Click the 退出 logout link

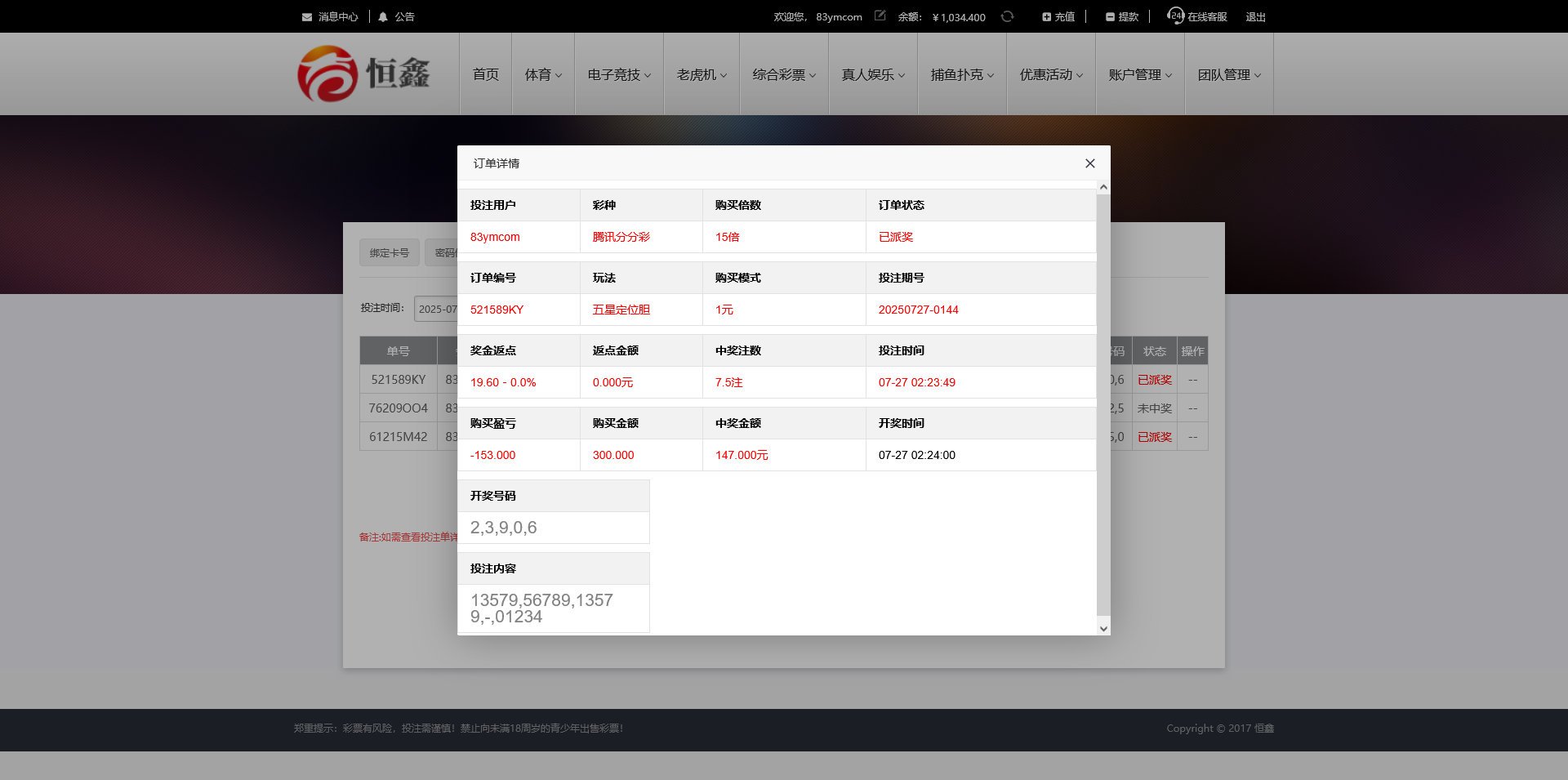pos(1255,17)
